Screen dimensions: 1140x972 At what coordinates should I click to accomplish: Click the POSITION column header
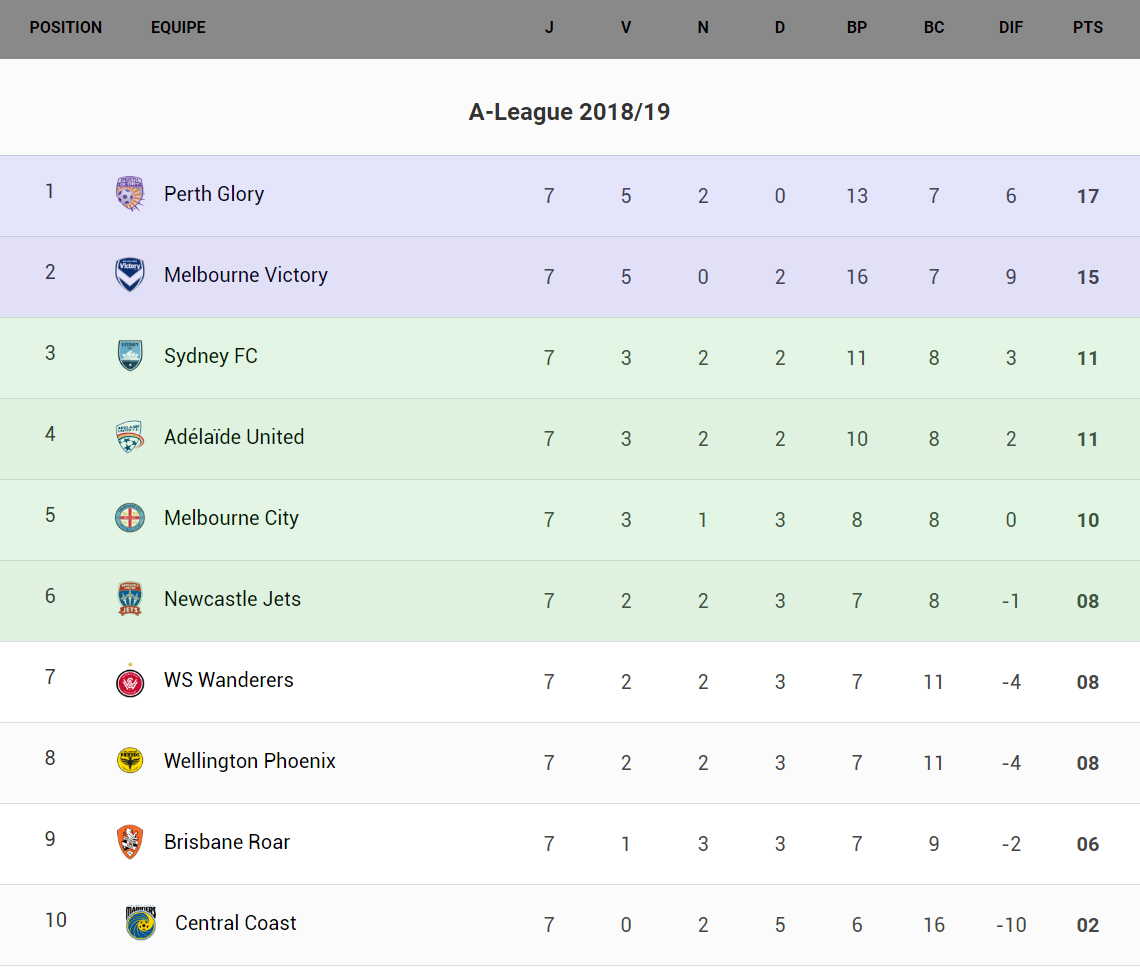[x=66, y=28]
